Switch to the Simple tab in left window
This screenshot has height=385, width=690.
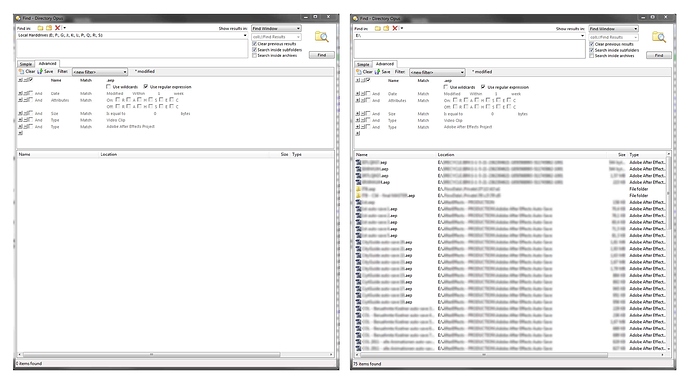26,64
